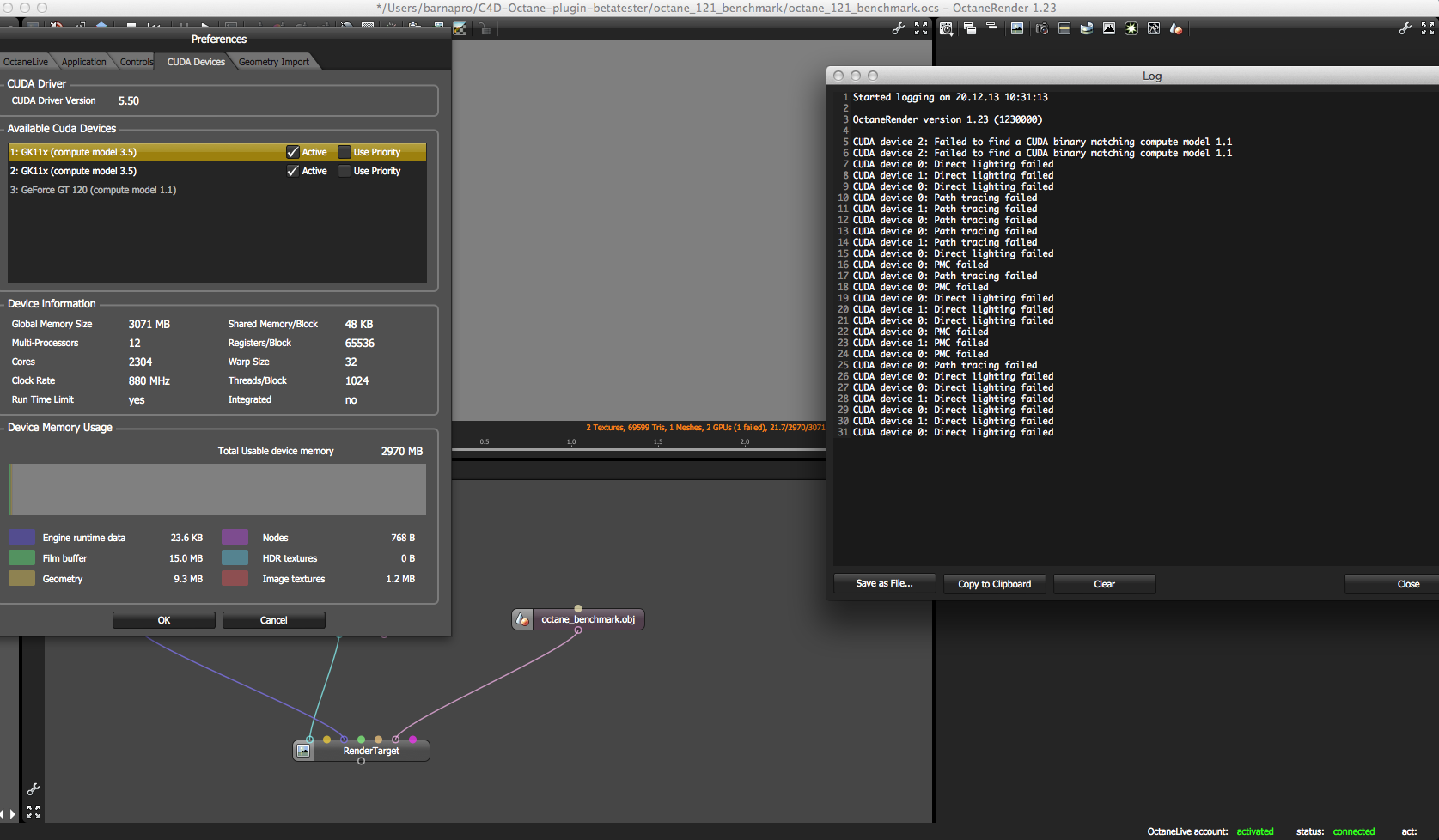Click the Total Usable device memory value 2970 MB

(x=402, y=451)
